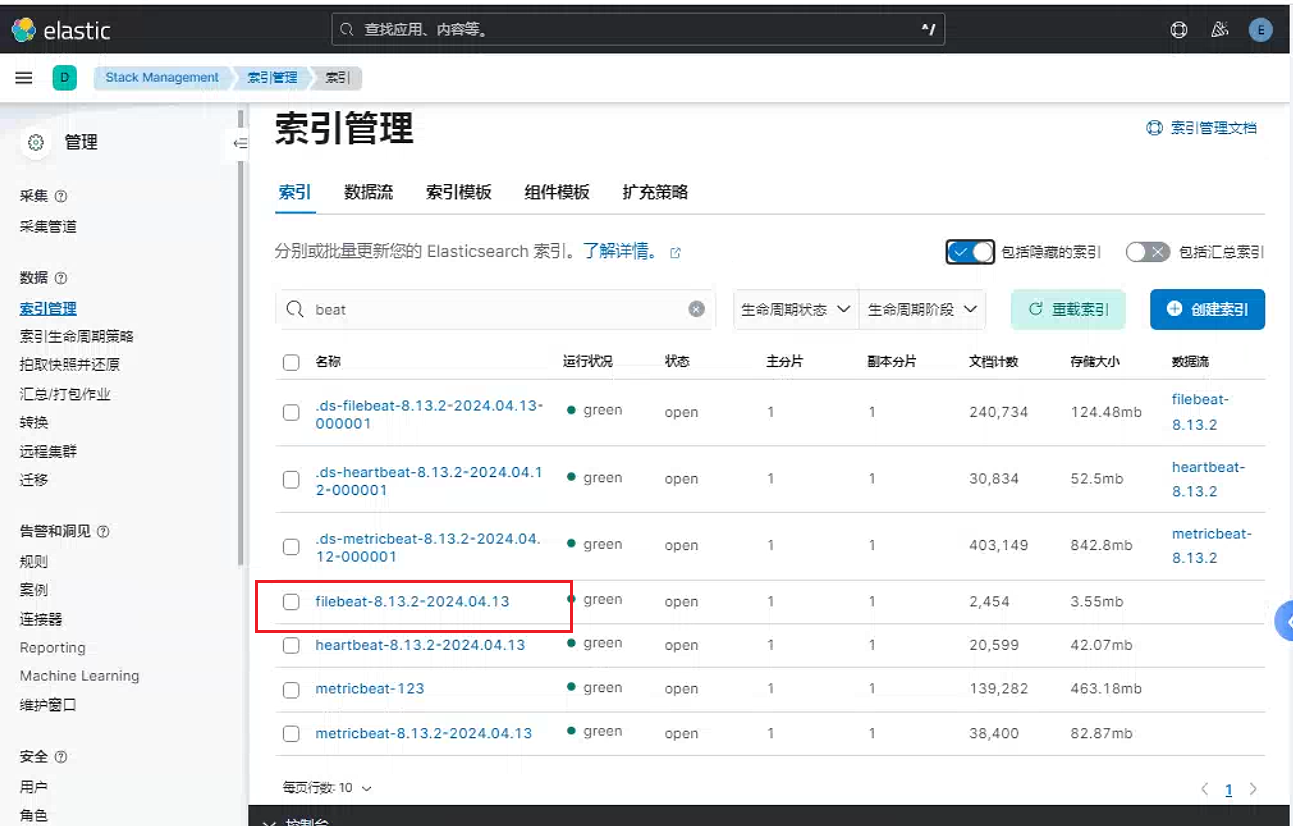The height and width of the screenshot is (826, 1293).
Task: Go to next page arrow
Action: 1253,789
